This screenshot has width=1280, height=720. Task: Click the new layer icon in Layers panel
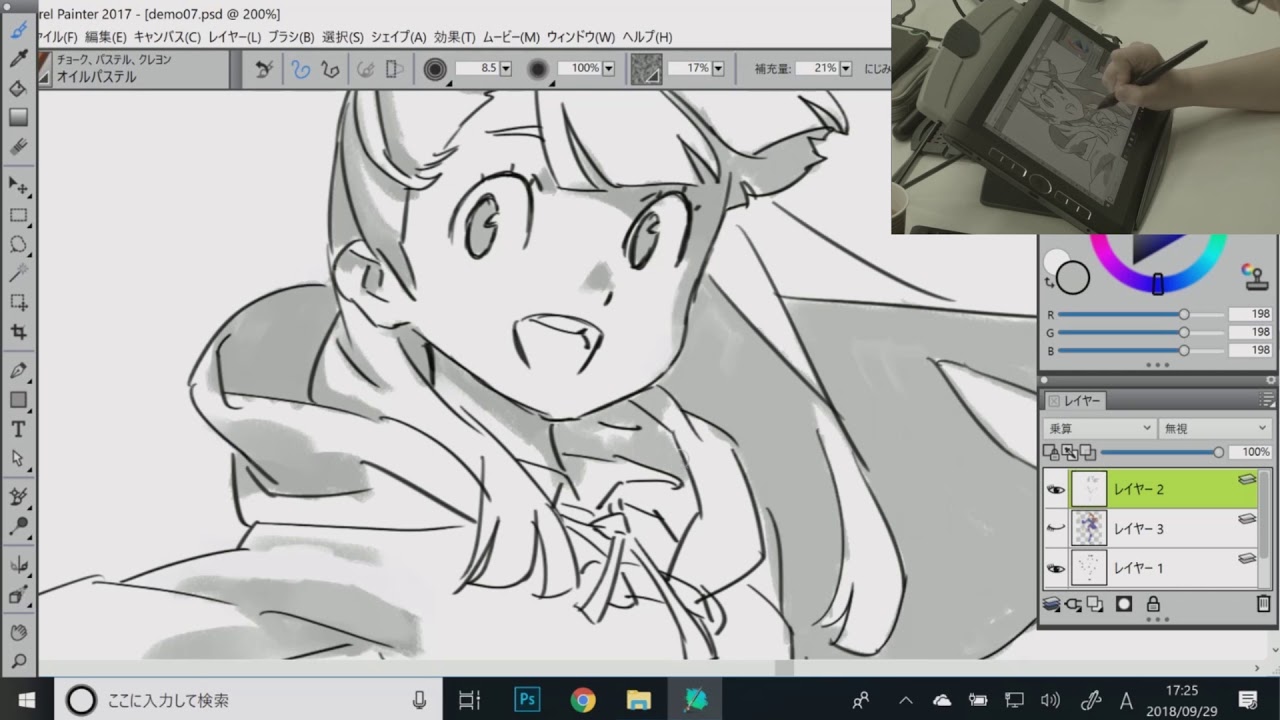tap(1094, 605)
